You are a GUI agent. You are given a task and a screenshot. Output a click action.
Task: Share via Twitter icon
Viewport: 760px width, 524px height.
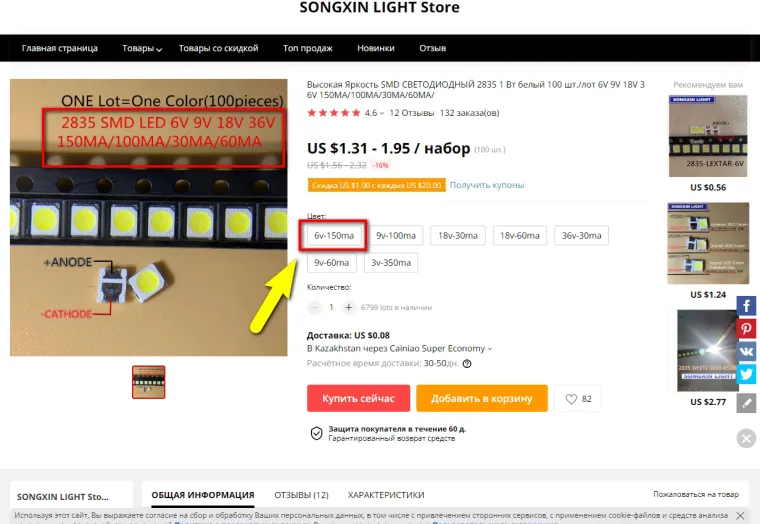(746, 374)
